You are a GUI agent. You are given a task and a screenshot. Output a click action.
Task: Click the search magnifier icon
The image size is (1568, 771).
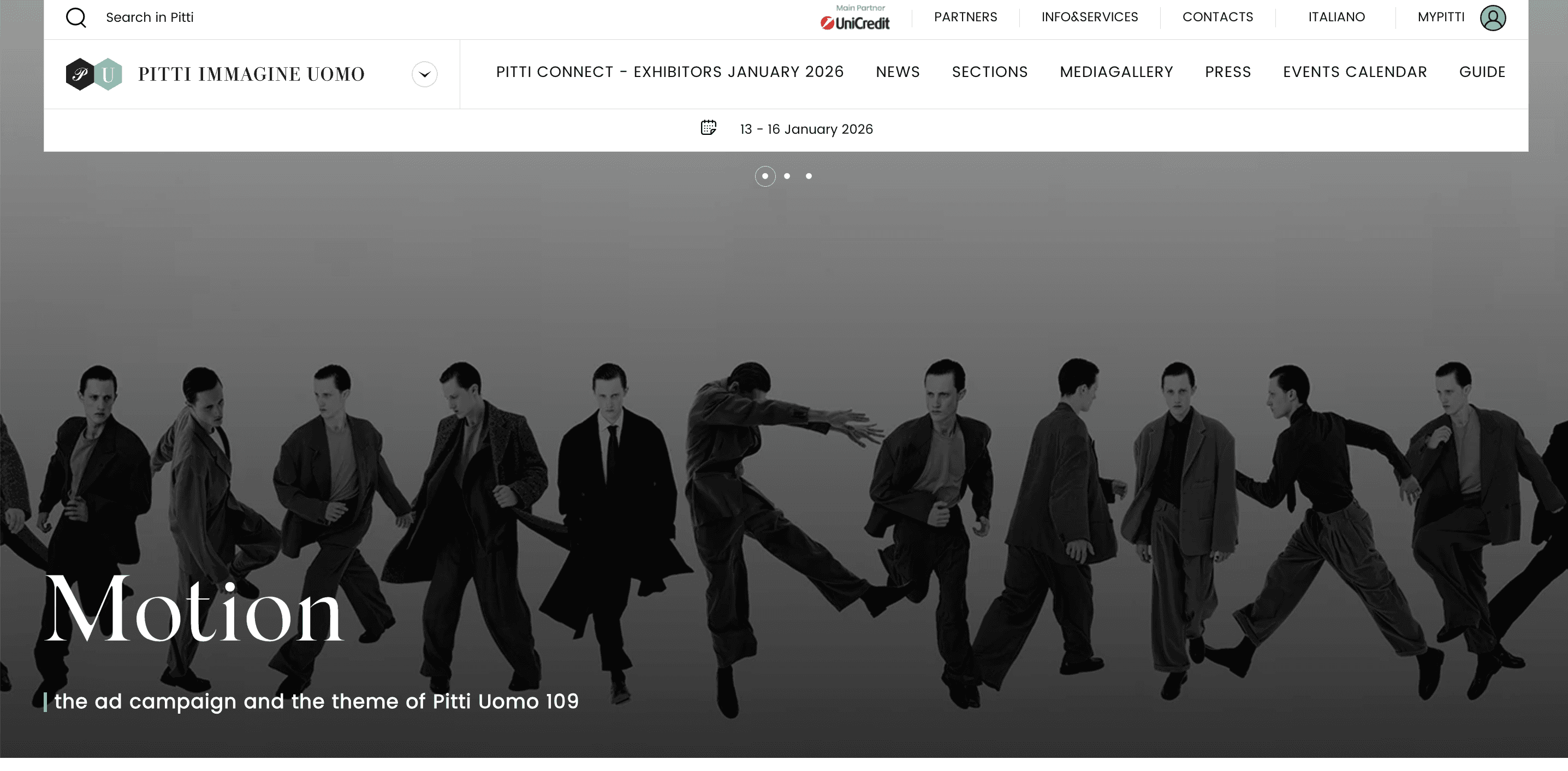tap(76, 17)
